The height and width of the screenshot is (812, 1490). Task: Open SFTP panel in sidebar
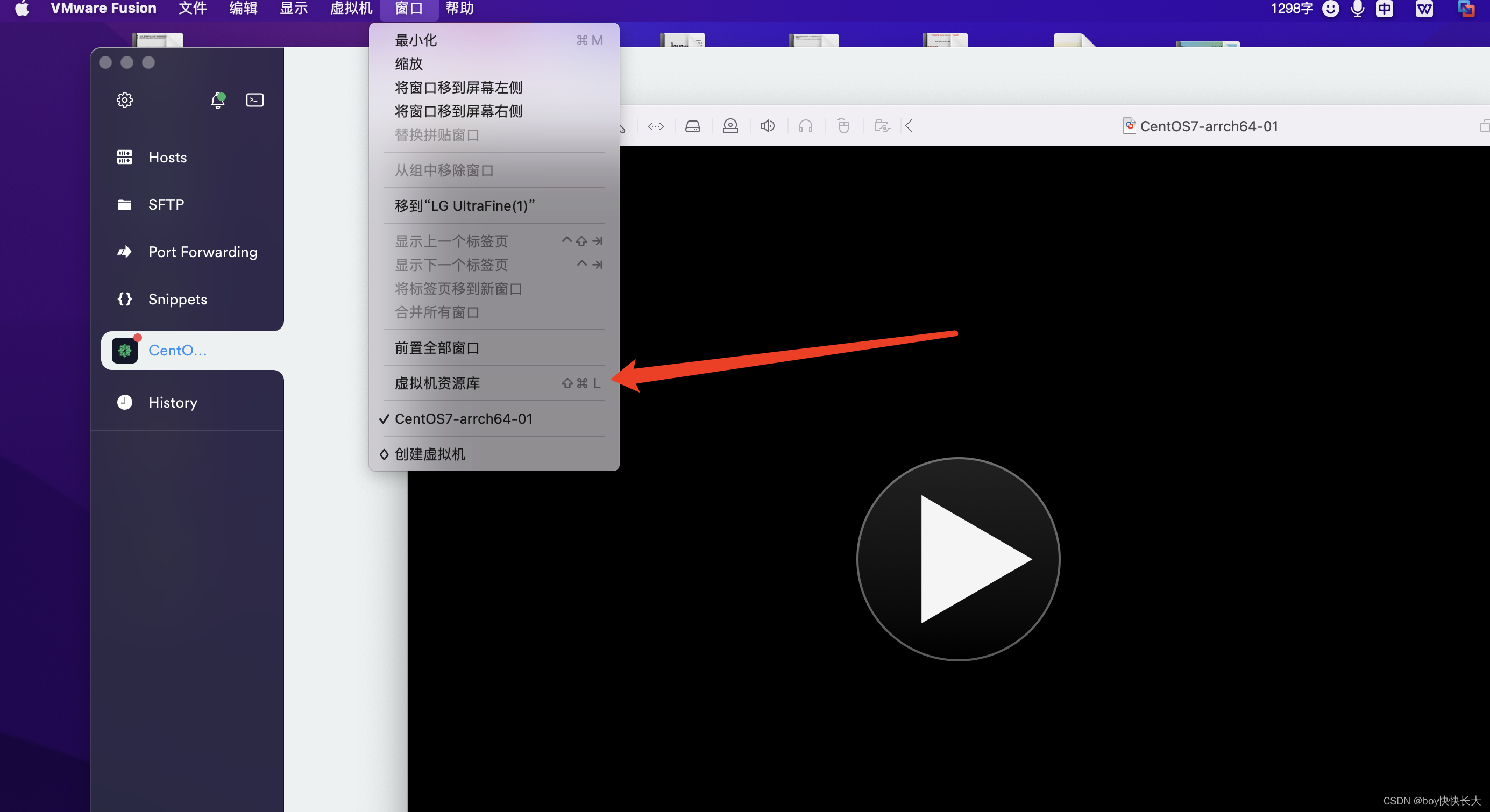click(x=165, y=205)
